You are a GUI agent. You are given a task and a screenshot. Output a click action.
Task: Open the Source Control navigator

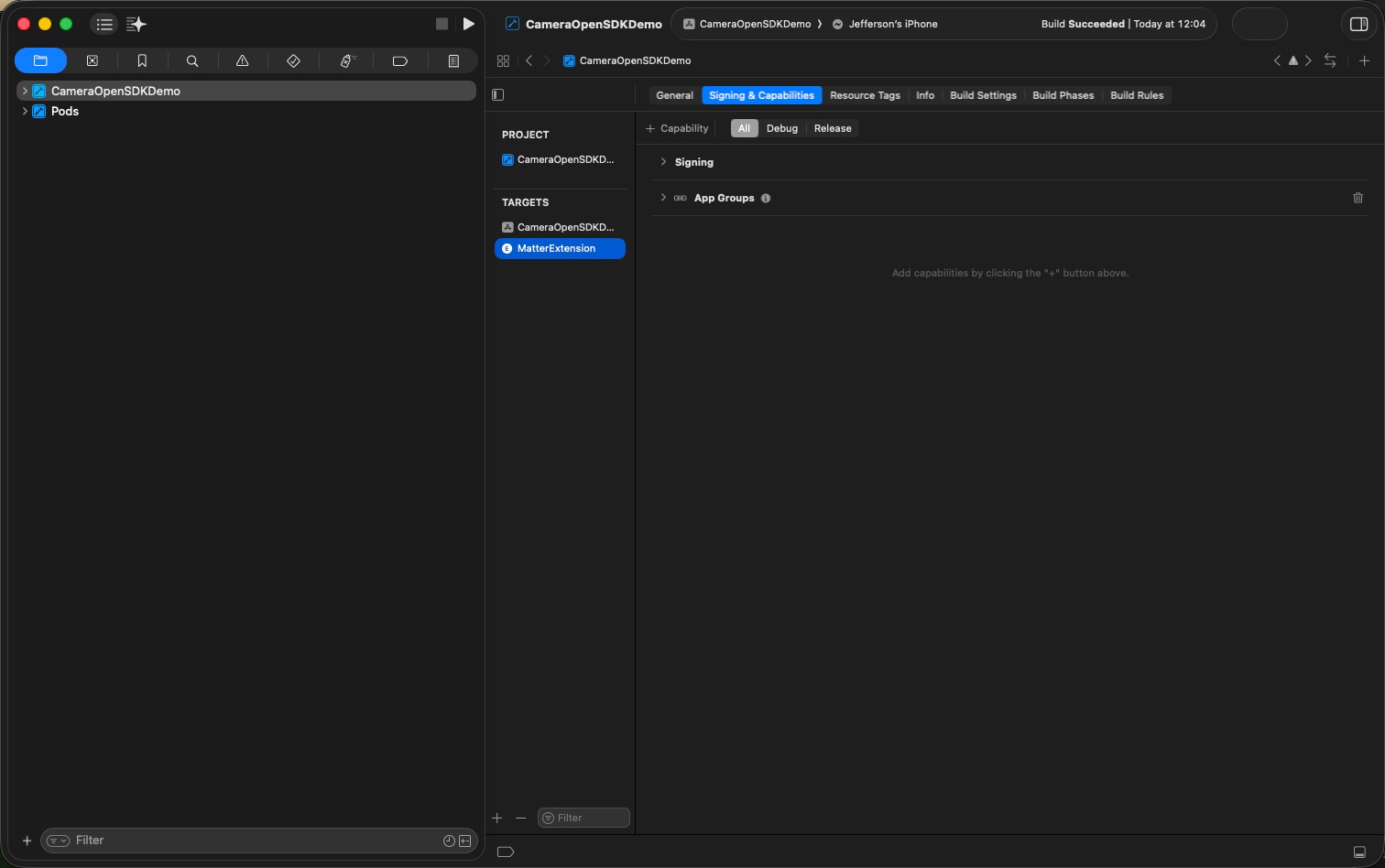[x=92, y=60]
